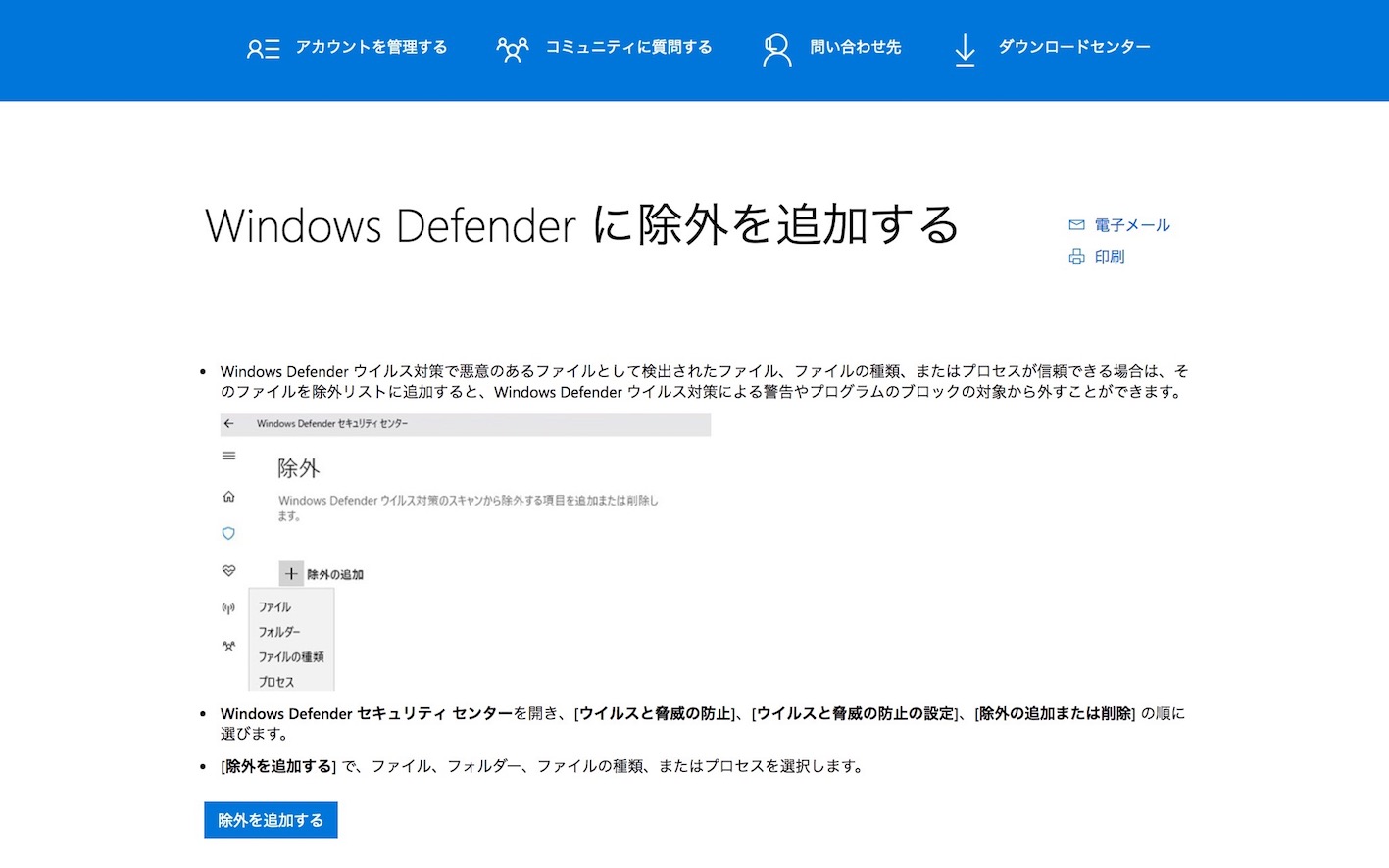Pick プロセス from the exclusion menu
The width and height of the screenshot is (1389, 868).
[x=276, y=682]
